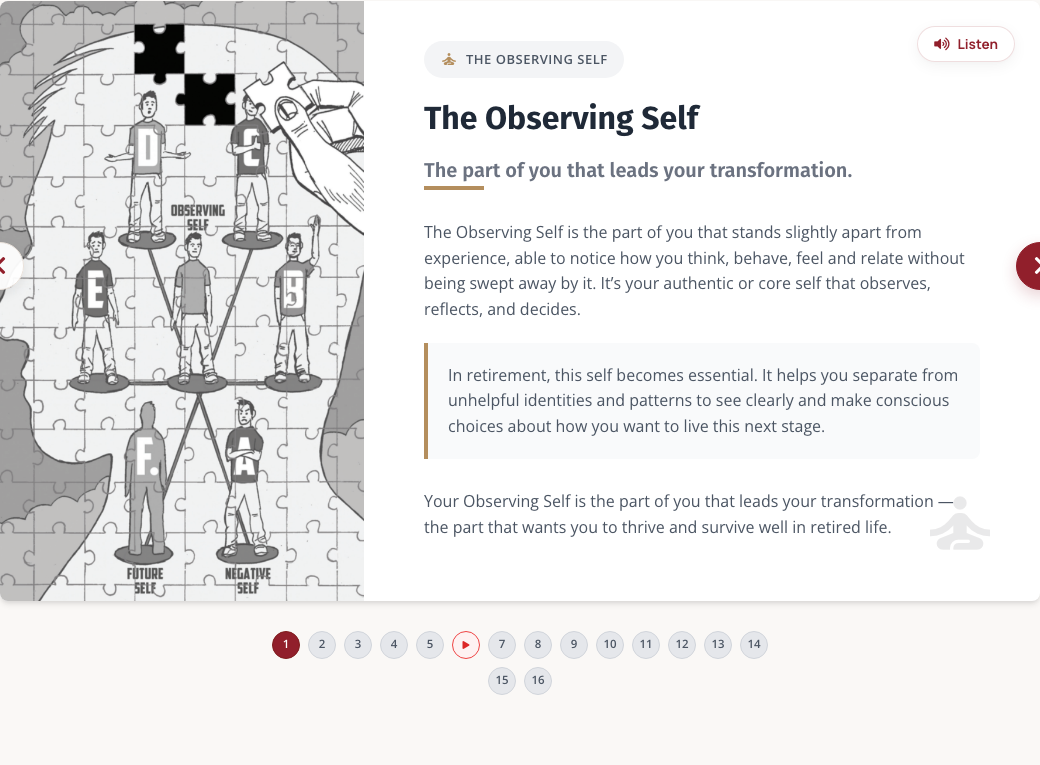Select slide 5 in pagination

click(430, 644)
